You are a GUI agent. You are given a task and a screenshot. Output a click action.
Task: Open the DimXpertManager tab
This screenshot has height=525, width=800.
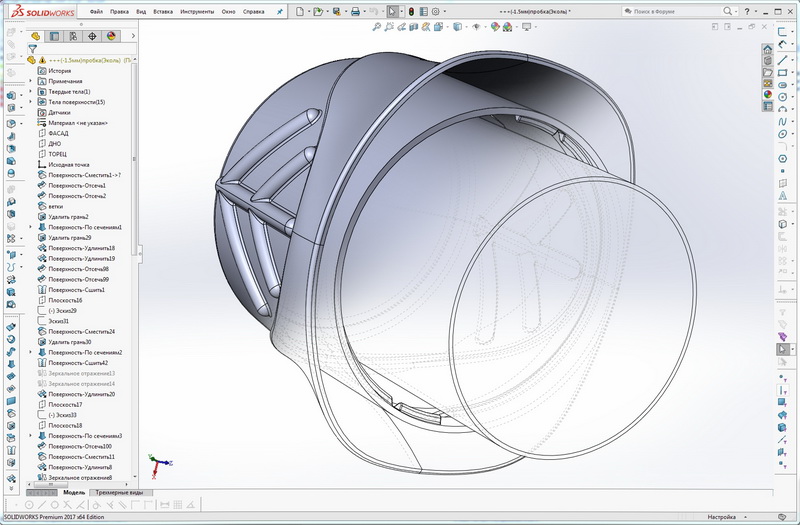92,36
